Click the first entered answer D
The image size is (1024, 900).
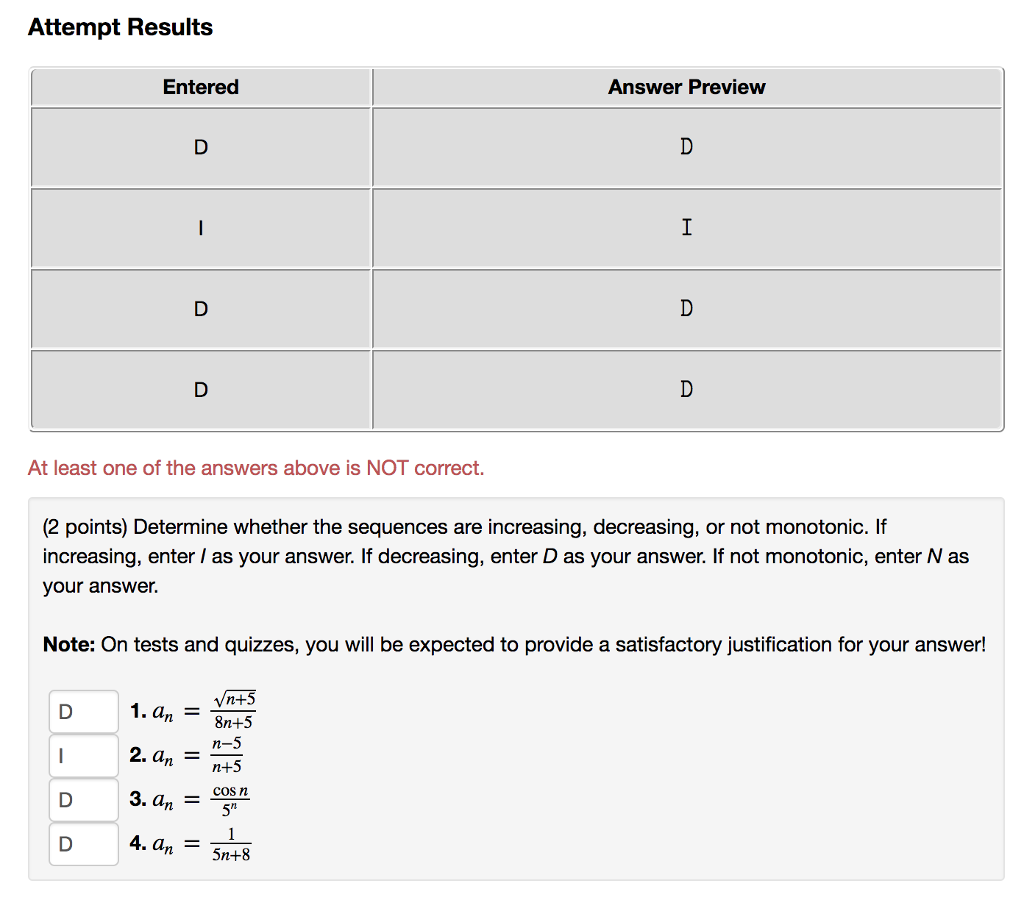[x=200, y=147]
